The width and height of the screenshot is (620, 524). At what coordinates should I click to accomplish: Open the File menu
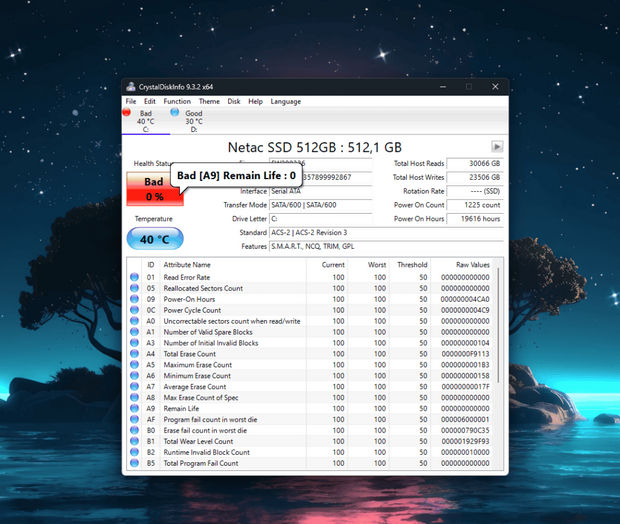(x=131, y=101)
